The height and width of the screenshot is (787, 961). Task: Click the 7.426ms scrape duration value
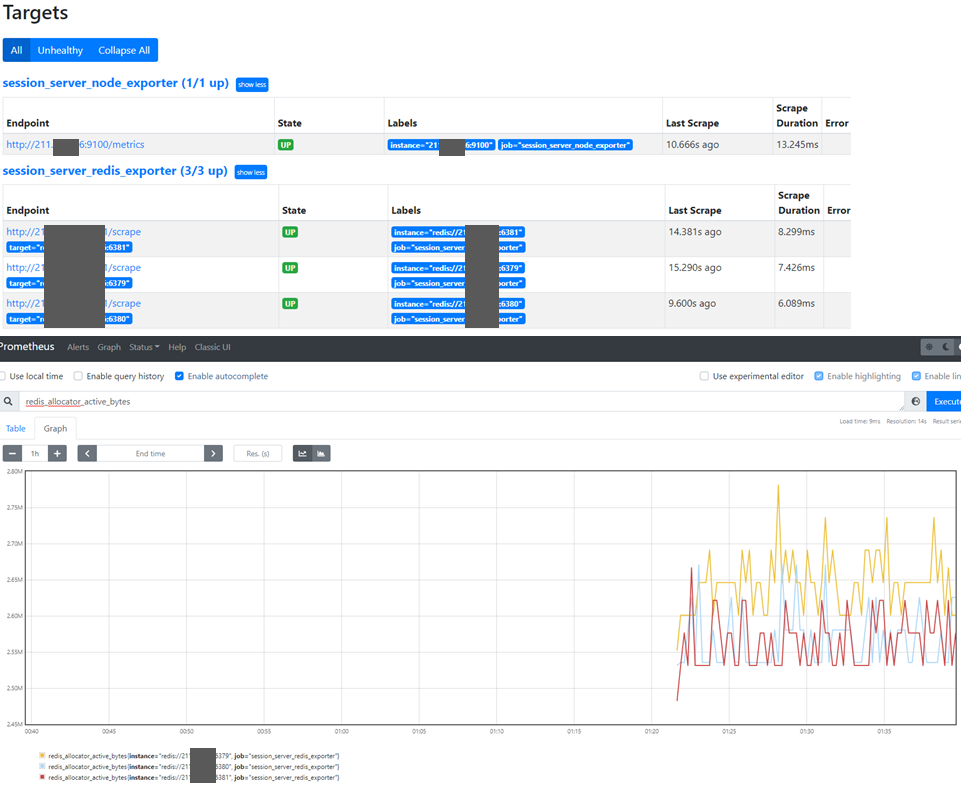click(x=796, y=267)
